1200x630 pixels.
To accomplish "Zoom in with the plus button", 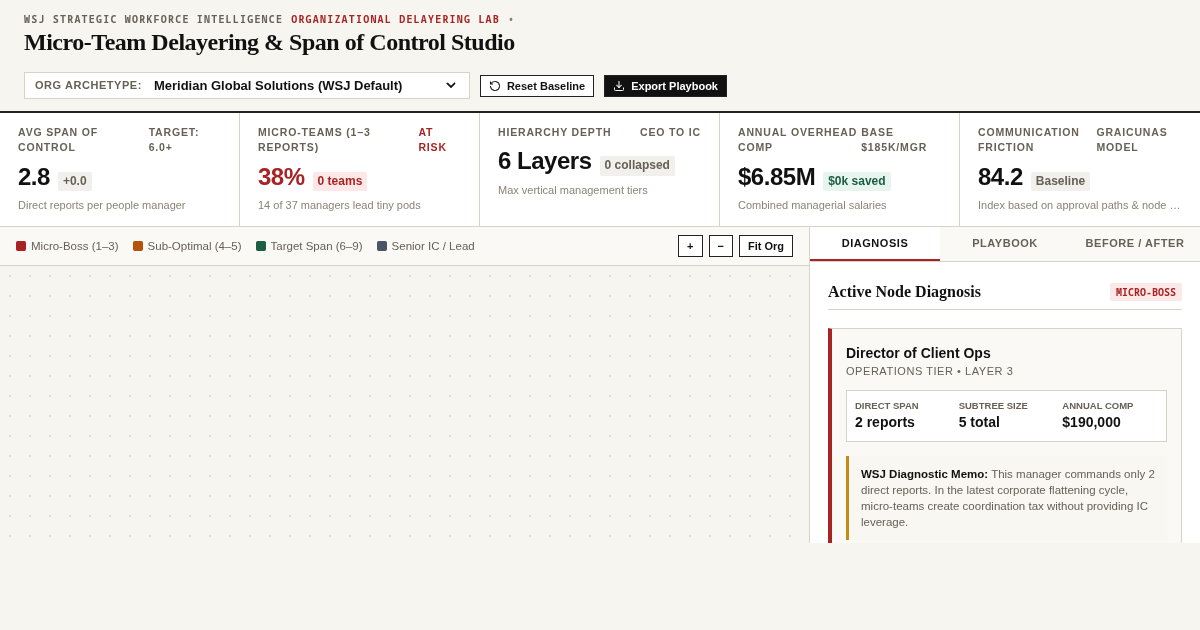I will tap(690, 246).
